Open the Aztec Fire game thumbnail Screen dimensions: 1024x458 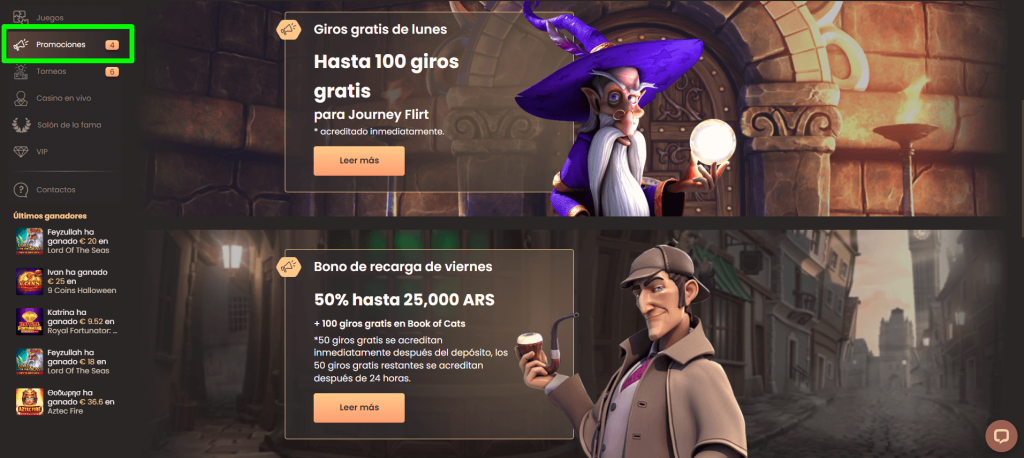[x=29, y=402]
